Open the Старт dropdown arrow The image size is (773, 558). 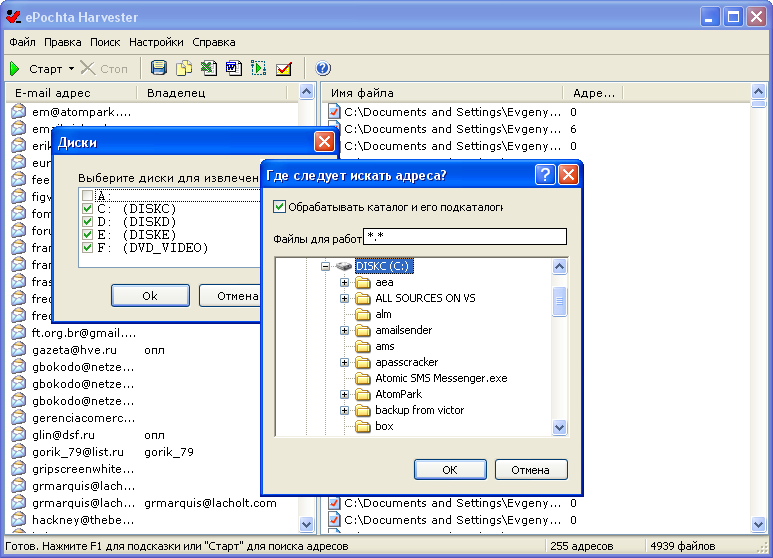tap(71, 69)
